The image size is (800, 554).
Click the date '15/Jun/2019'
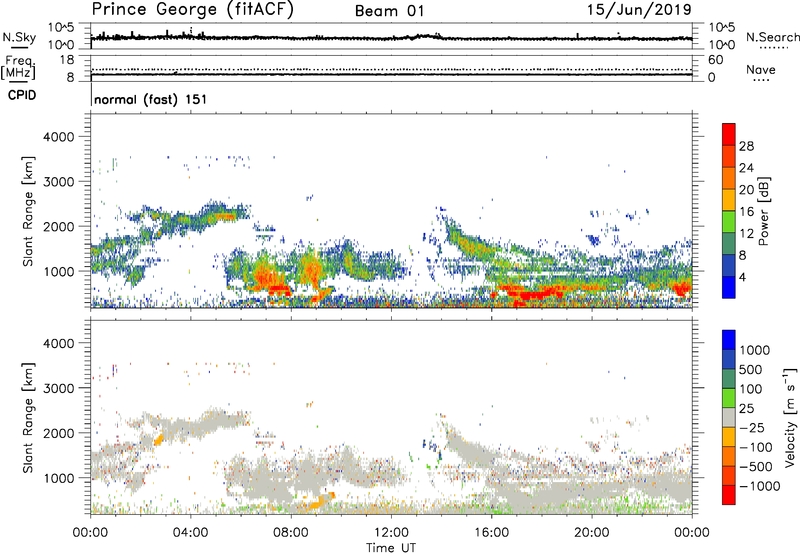coord(639,10)
